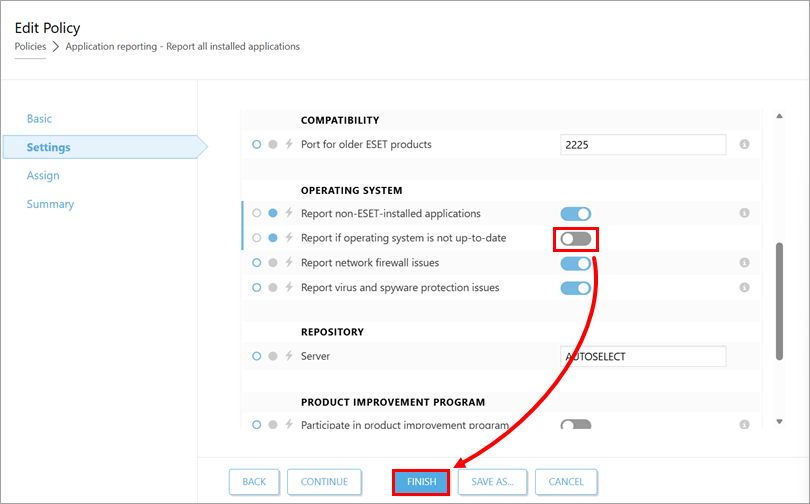This screenshot has height=504, width=810.
Task: Toggle Report virus and spyware protection issues switch
Action: click(x=575, y=288)
